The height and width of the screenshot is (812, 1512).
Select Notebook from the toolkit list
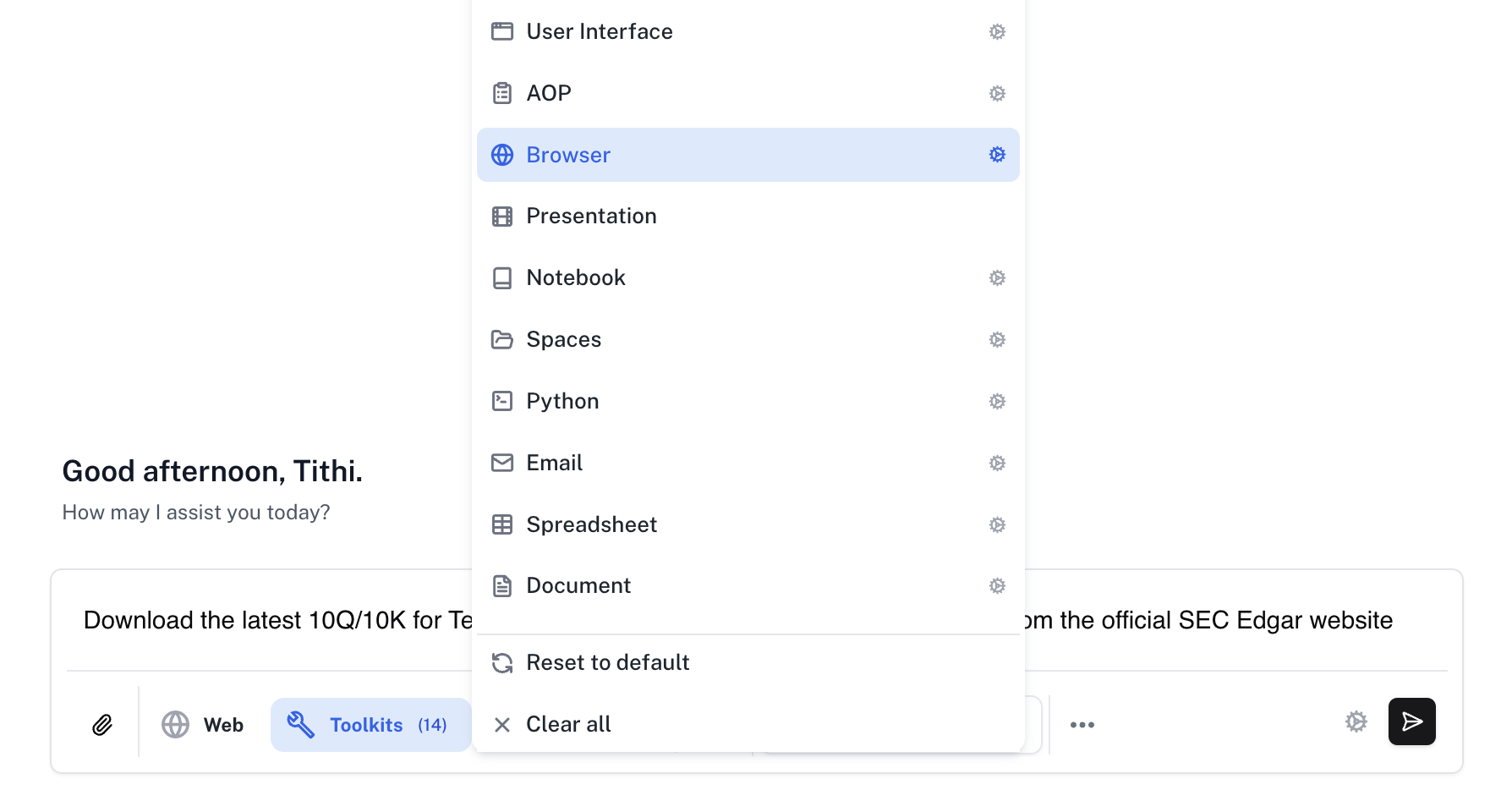click(x=576, y=278)
